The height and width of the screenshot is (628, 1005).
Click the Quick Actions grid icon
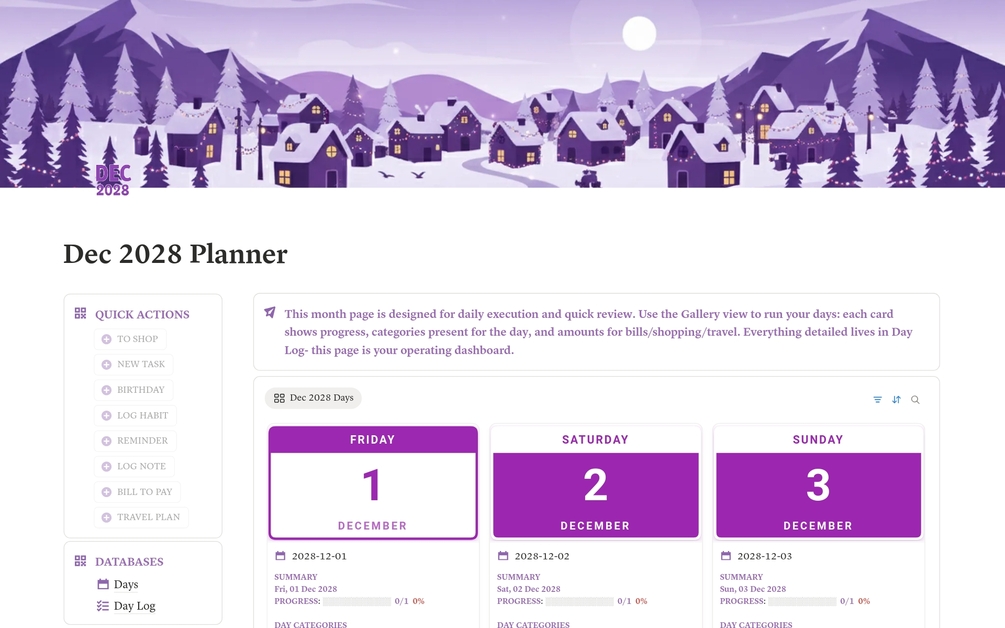tap(80, 313)
